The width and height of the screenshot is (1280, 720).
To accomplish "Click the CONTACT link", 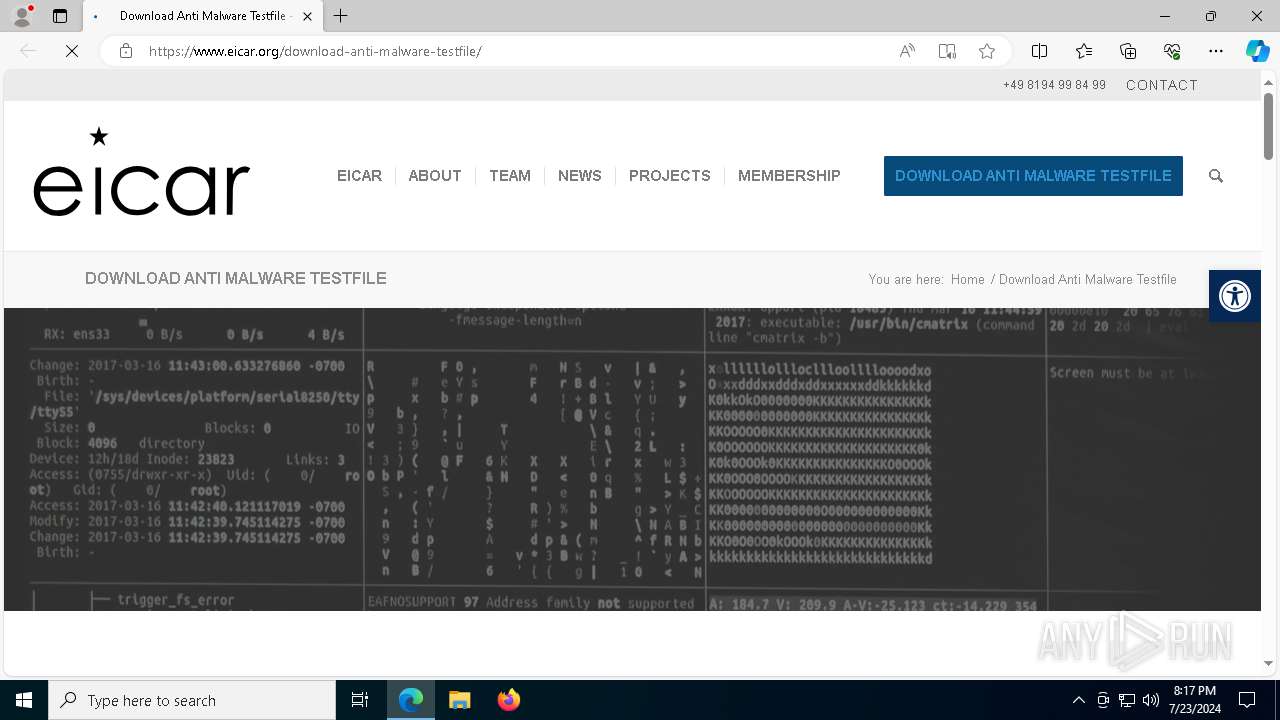I will (x=1162, y=85).
